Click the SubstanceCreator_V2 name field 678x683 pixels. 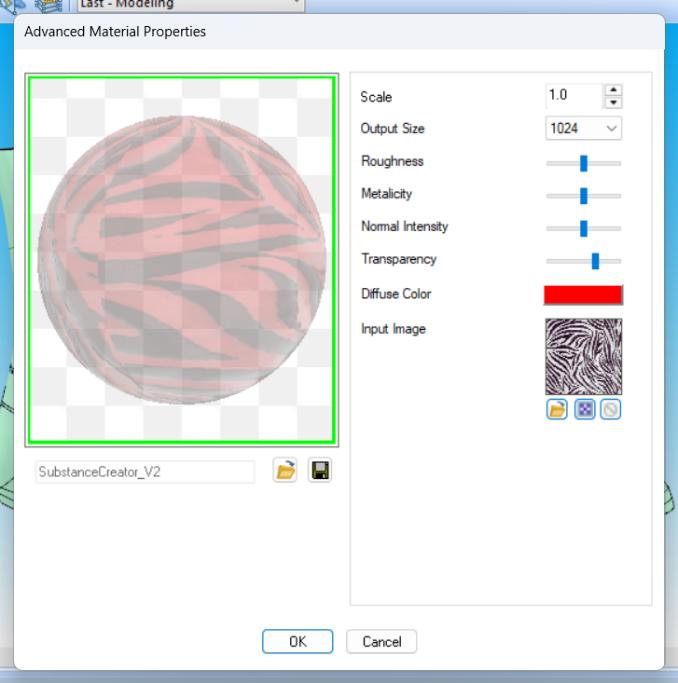point(145,472)
